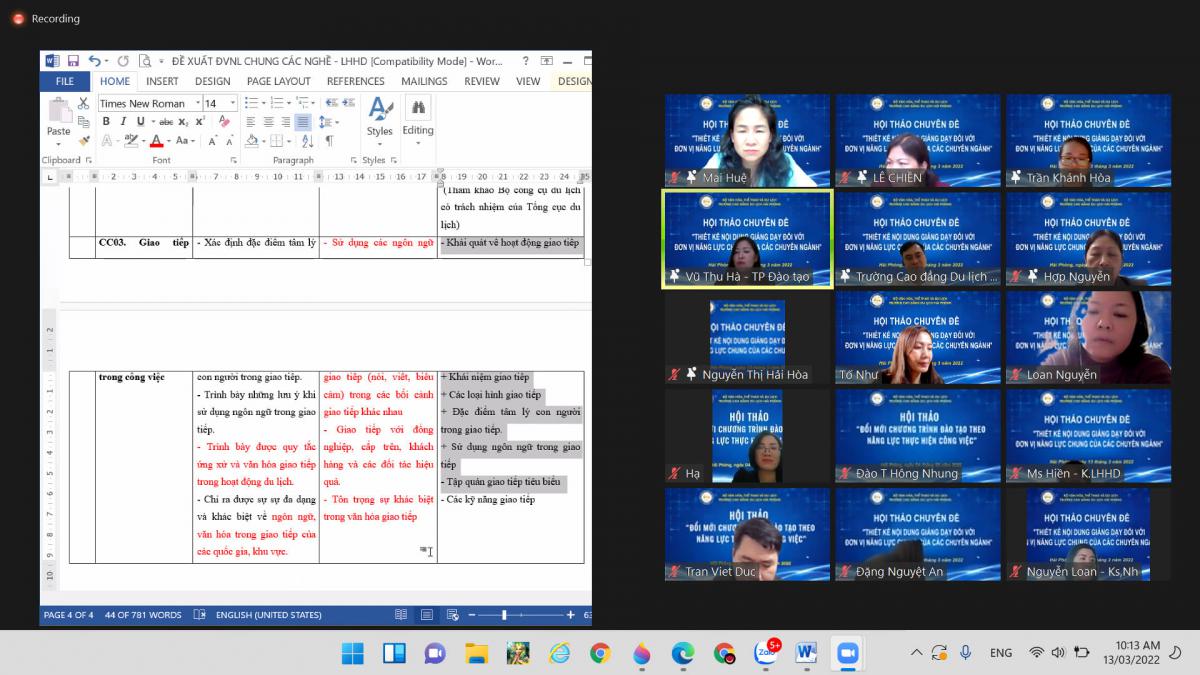The width and height of the screenshot is (1200, 675).
Task: Click the tab selector at ruler corner
Action: pos(52,176)
